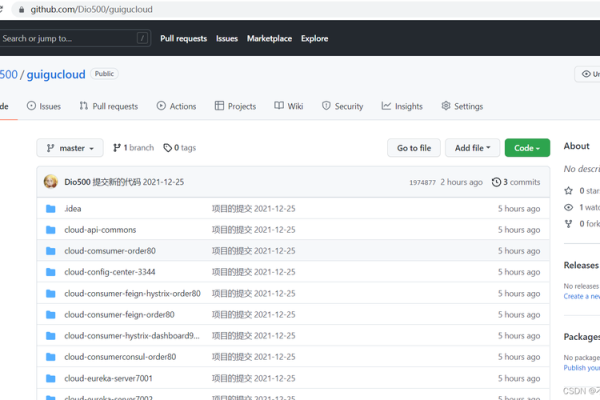Image resolution: width=600 pixels, height=400 pixels.
Task: Switch to the Insights tab
Action: pos(402,106)
